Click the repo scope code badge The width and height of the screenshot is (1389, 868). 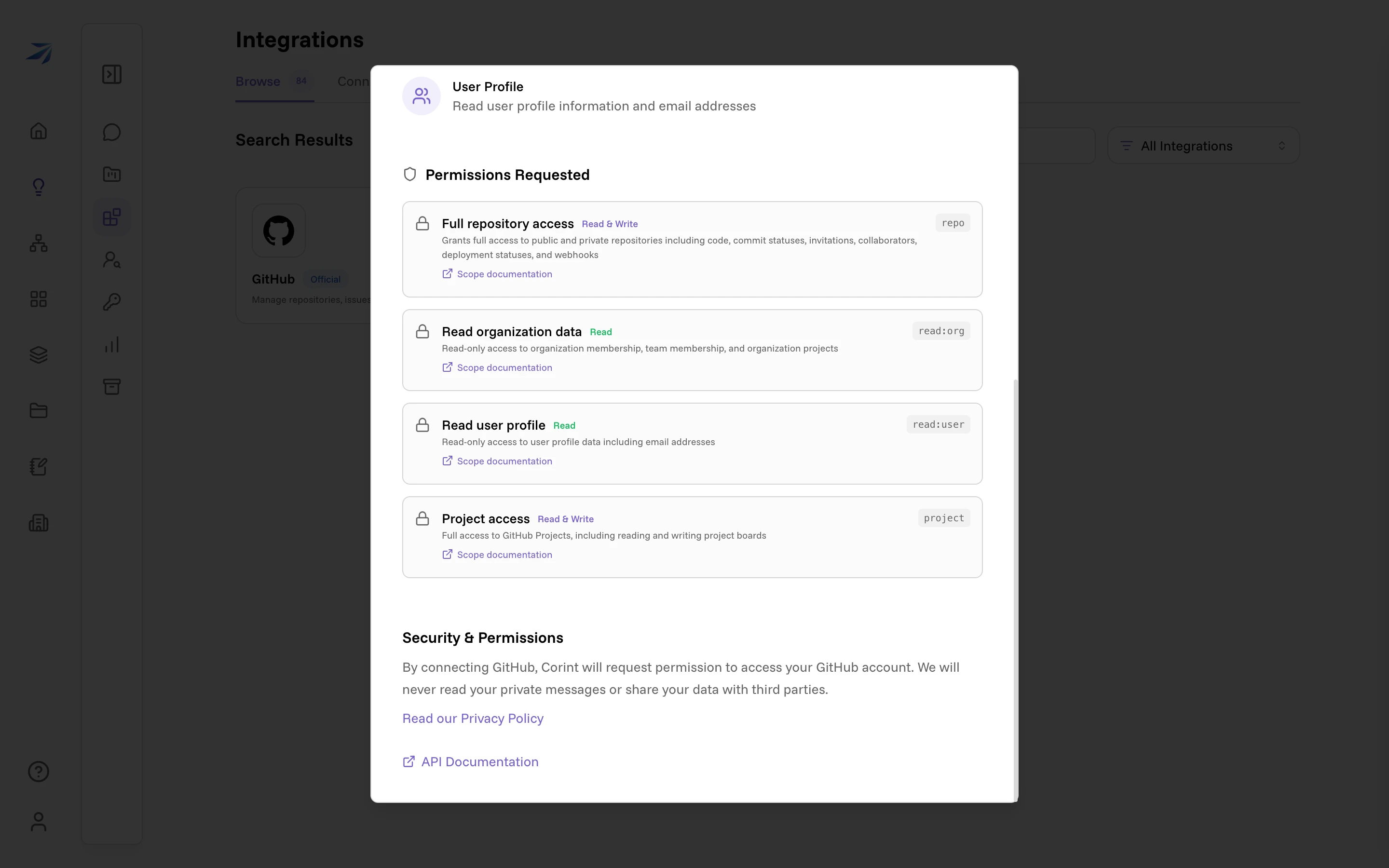953,223
